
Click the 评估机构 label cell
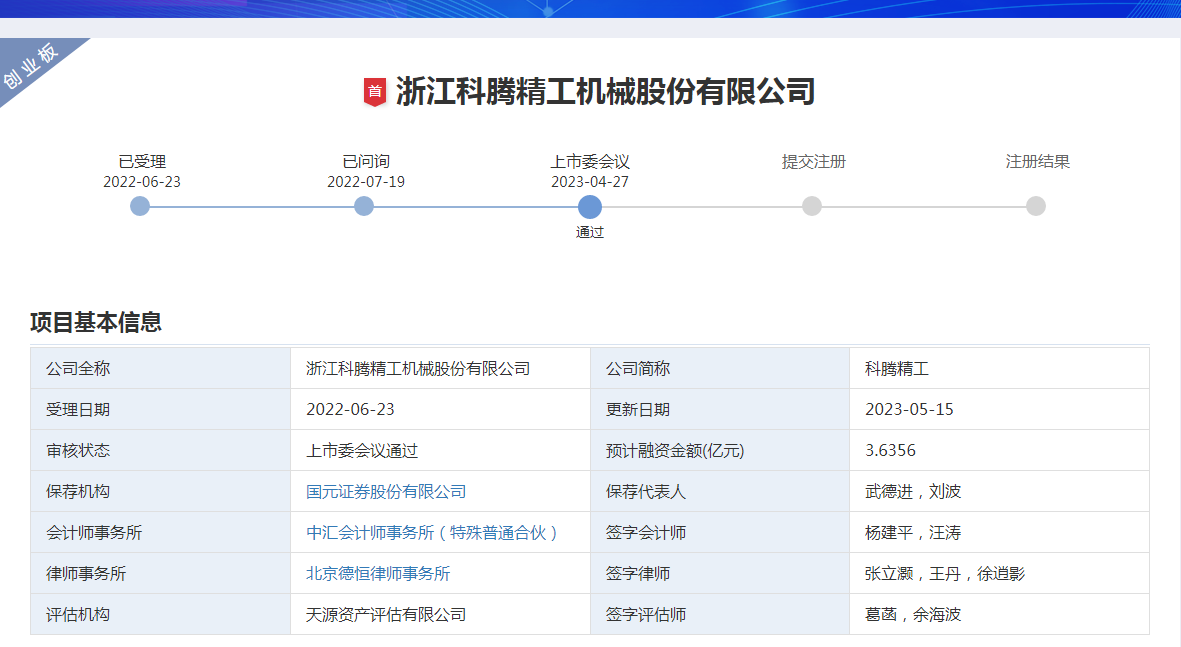pos(160,614)
